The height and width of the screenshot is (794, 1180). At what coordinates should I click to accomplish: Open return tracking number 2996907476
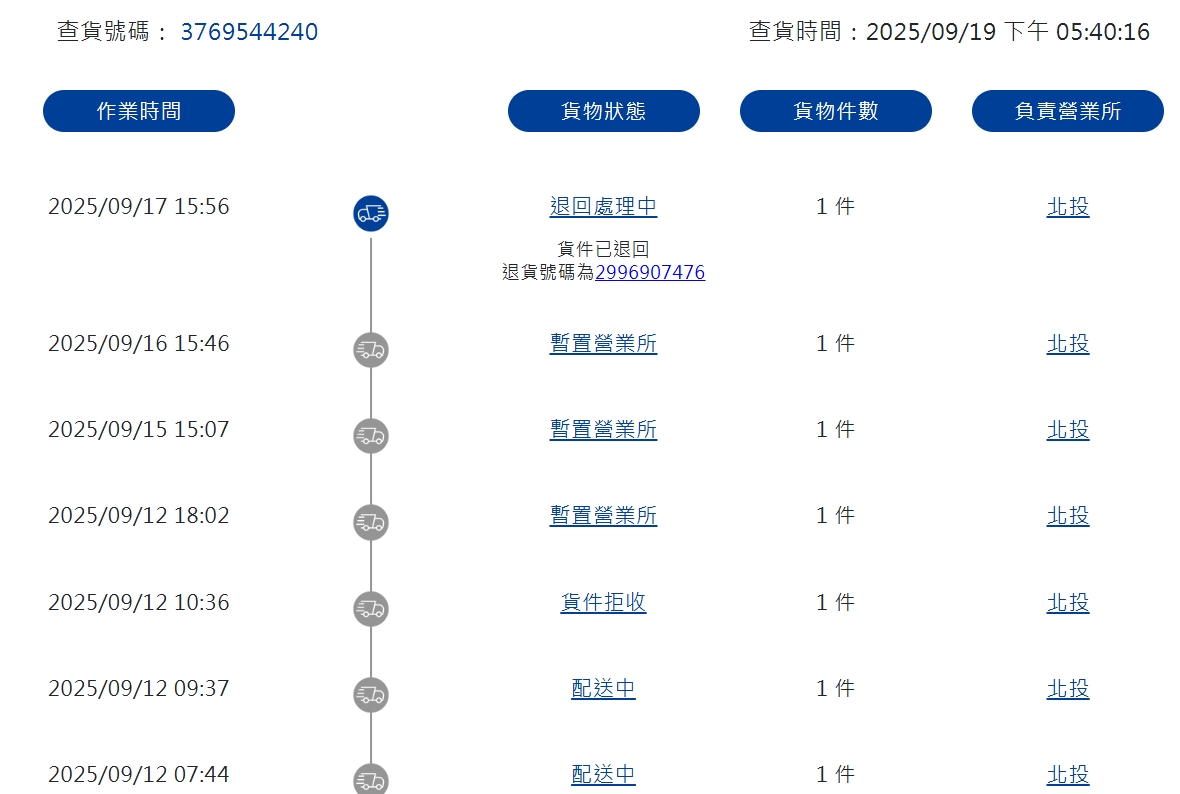point(650,272)
